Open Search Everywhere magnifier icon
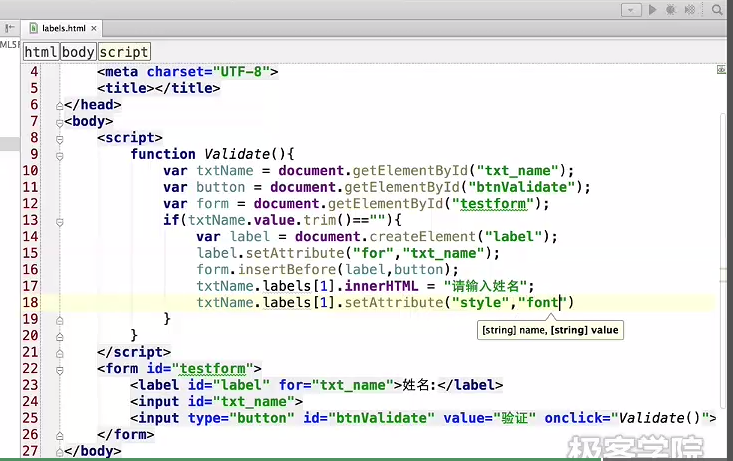This screenshot has width=733, height=461. pos(717,10)
